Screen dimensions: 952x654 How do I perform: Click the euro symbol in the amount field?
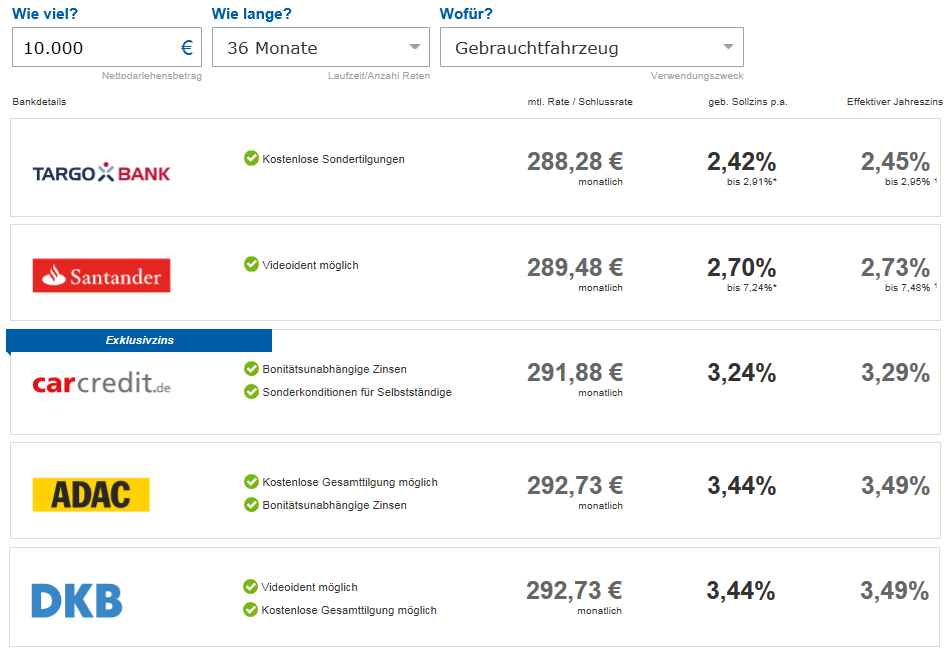click(187, 47)
